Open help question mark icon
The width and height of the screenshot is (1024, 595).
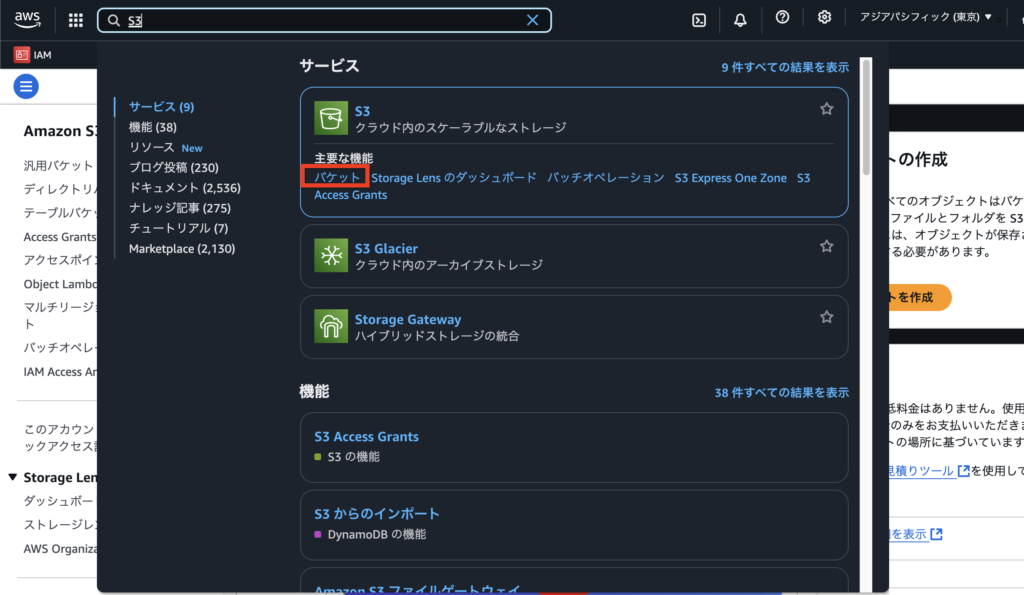pos(782,18)
